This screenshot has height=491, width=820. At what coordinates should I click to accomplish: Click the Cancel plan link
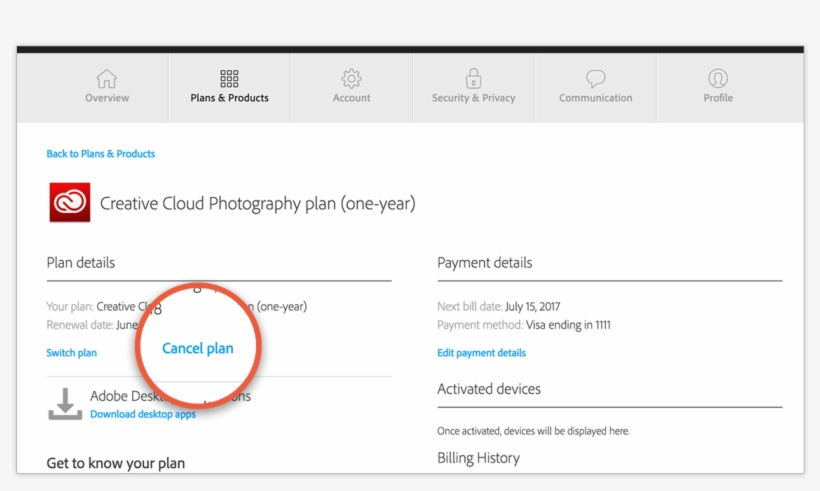[198, 348]
